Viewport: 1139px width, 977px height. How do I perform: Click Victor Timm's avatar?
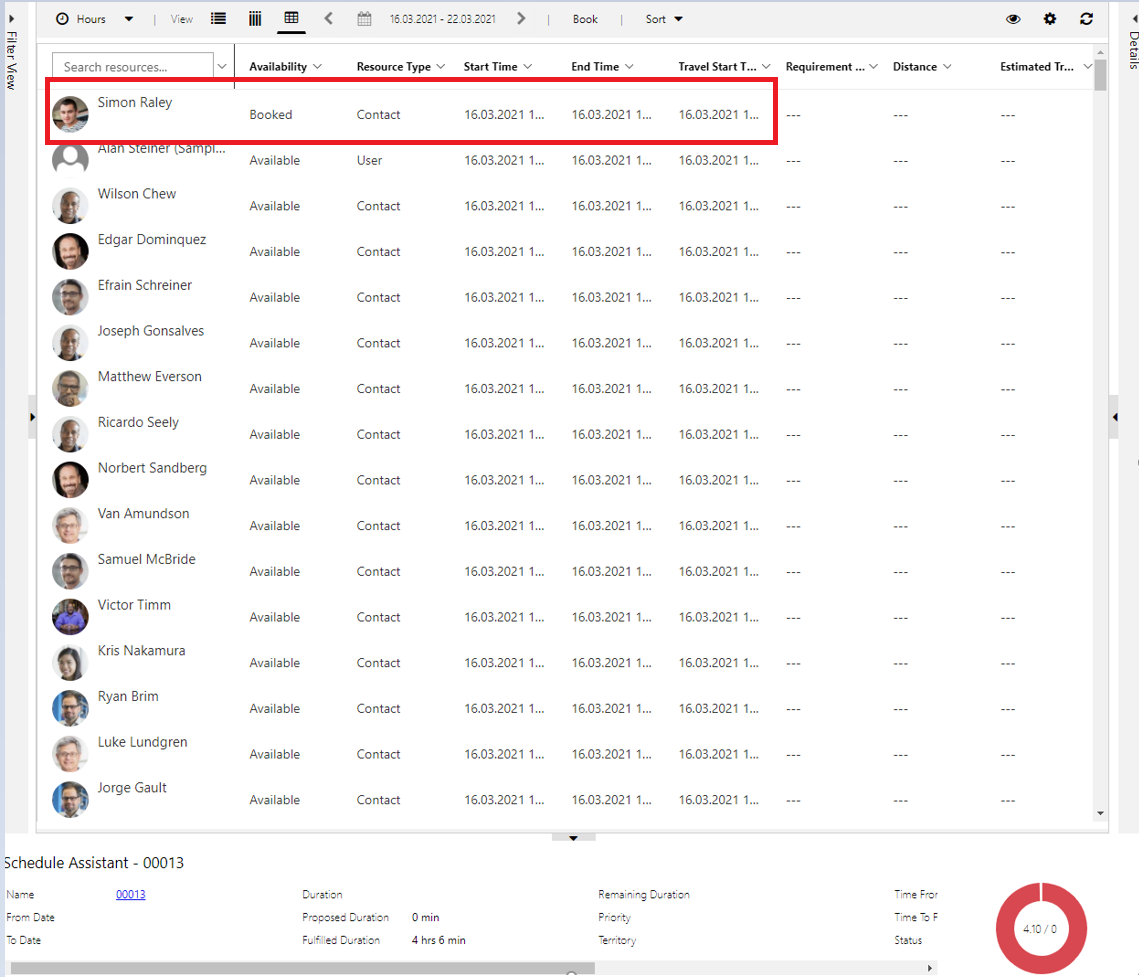pyautogui.click(x=70, y=617)
